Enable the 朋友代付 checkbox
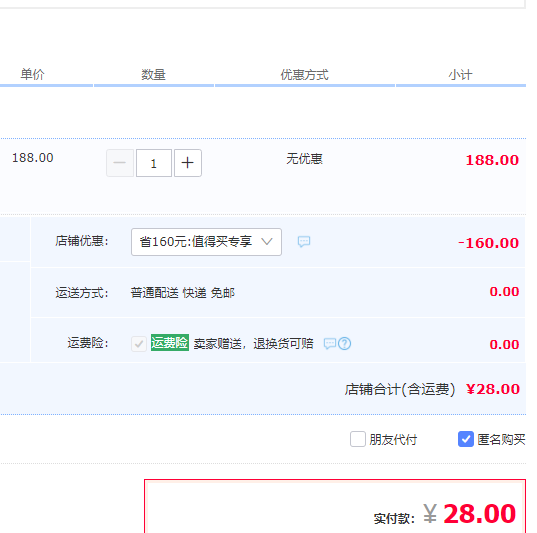537x533 pixels. point(358,439)
